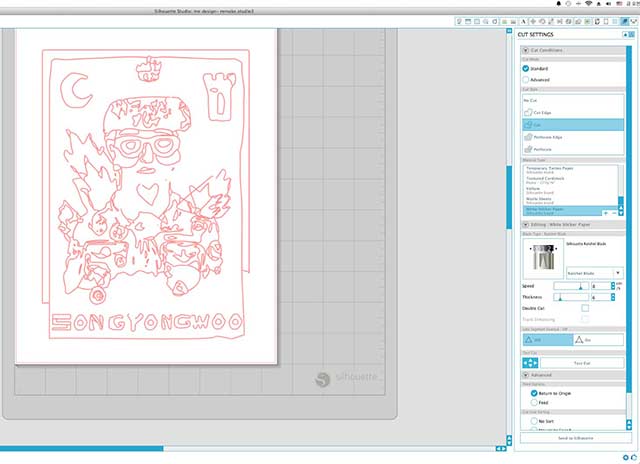Remove material type with minus icon
This screenshot has width=640, height=464.
tap(614, 213)
